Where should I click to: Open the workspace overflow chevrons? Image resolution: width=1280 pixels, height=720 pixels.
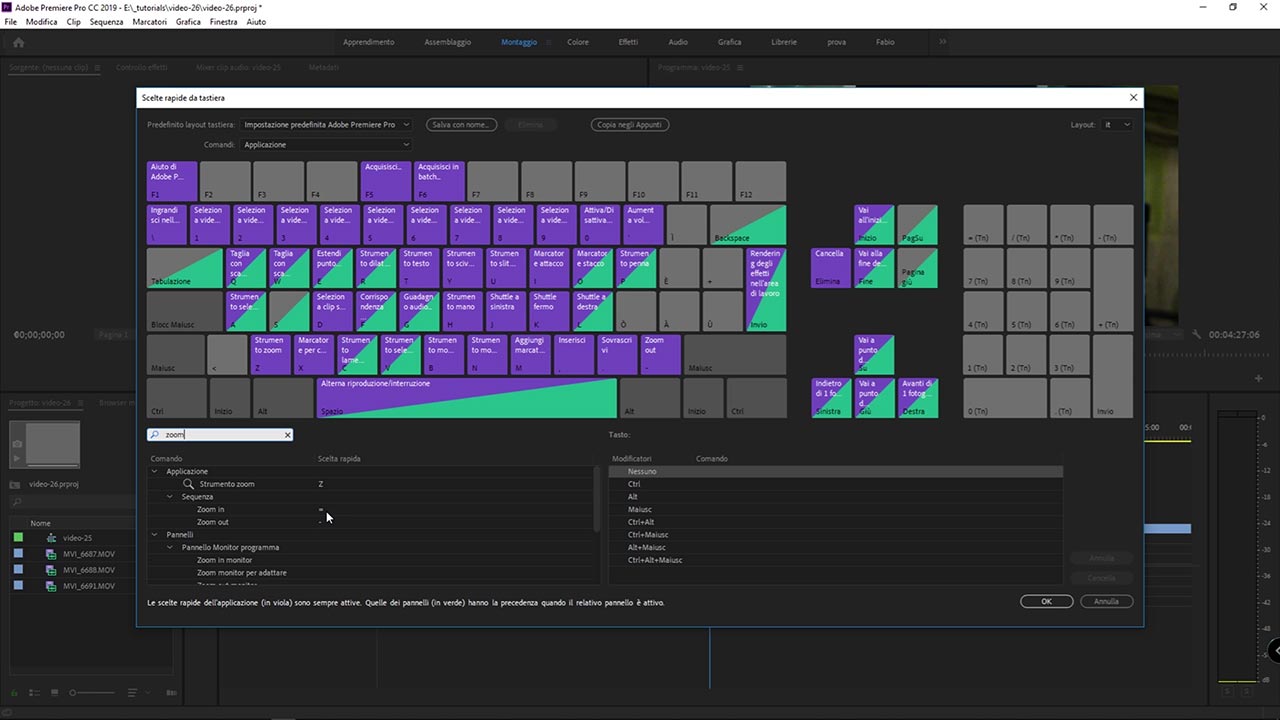tap(942, 42)
